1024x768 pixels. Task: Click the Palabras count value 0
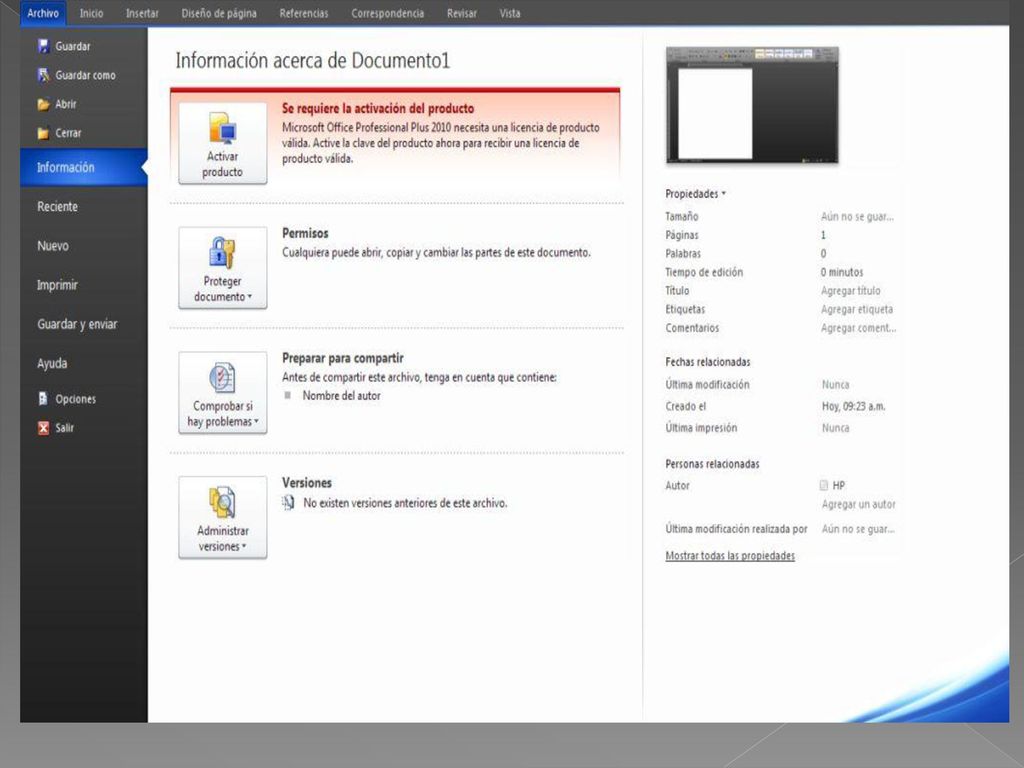(824, 253)
